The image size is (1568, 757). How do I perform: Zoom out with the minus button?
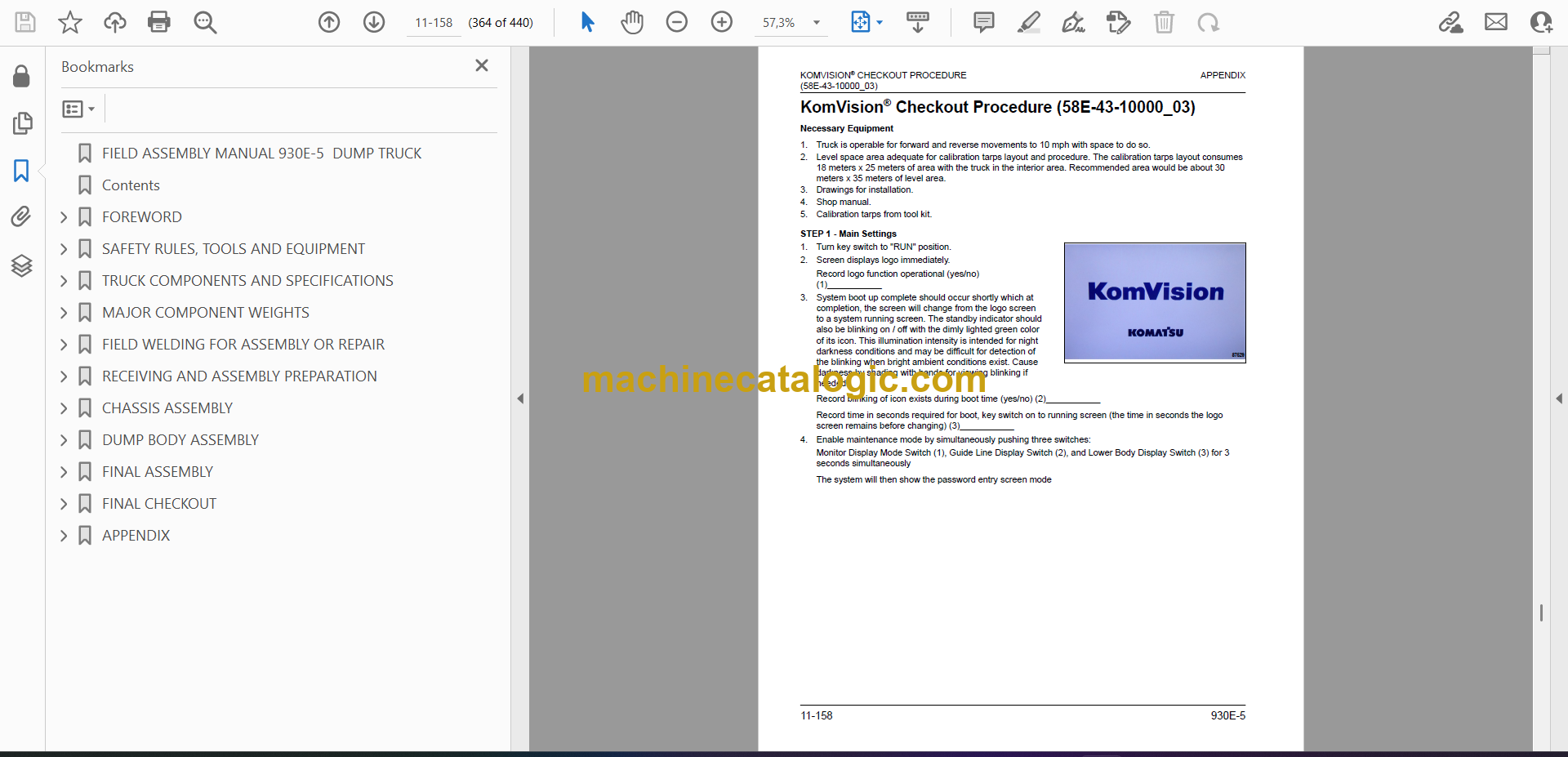677,22
